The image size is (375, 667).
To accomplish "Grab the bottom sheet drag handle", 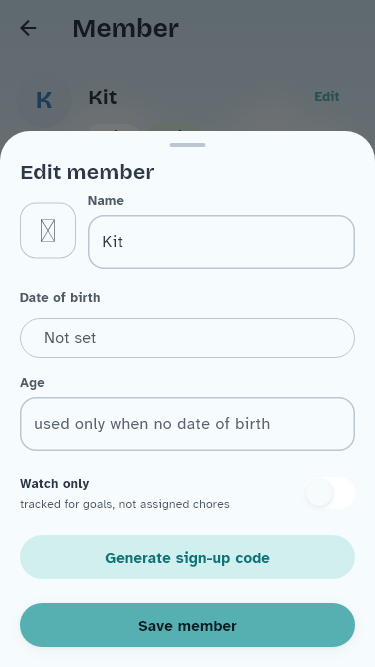I will tap(188, 145).
